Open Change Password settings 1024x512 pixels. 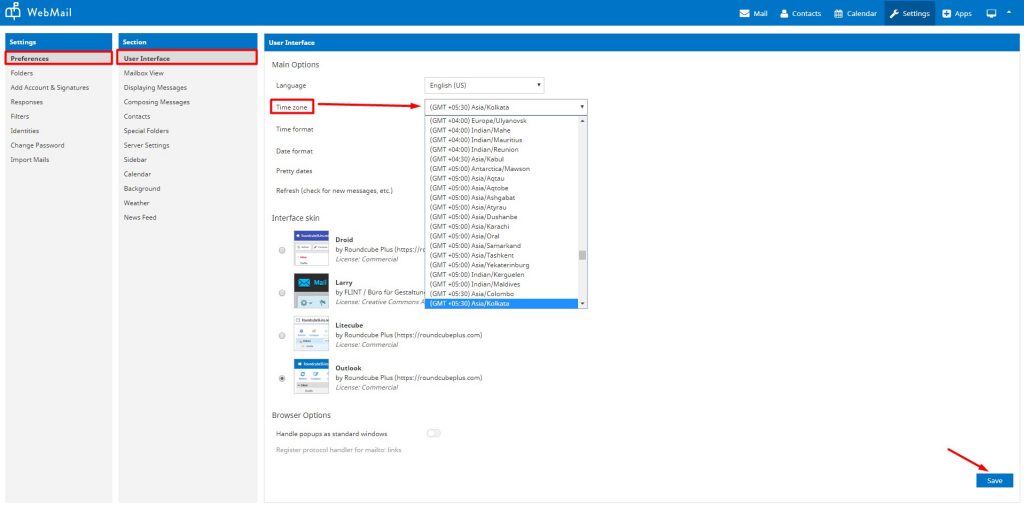point(37,145)
